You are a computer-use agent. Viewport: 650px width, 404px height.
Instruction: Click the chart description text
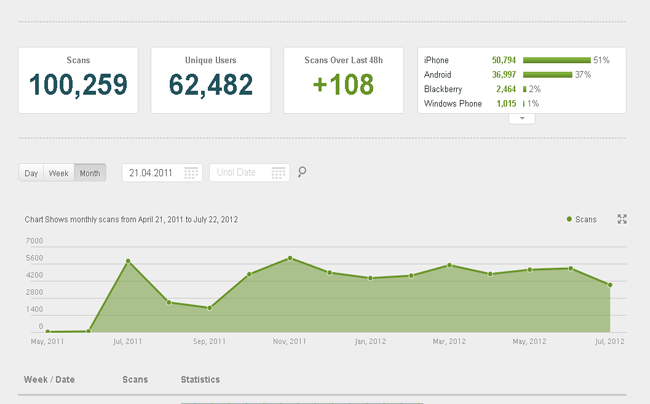pos(131,220)
